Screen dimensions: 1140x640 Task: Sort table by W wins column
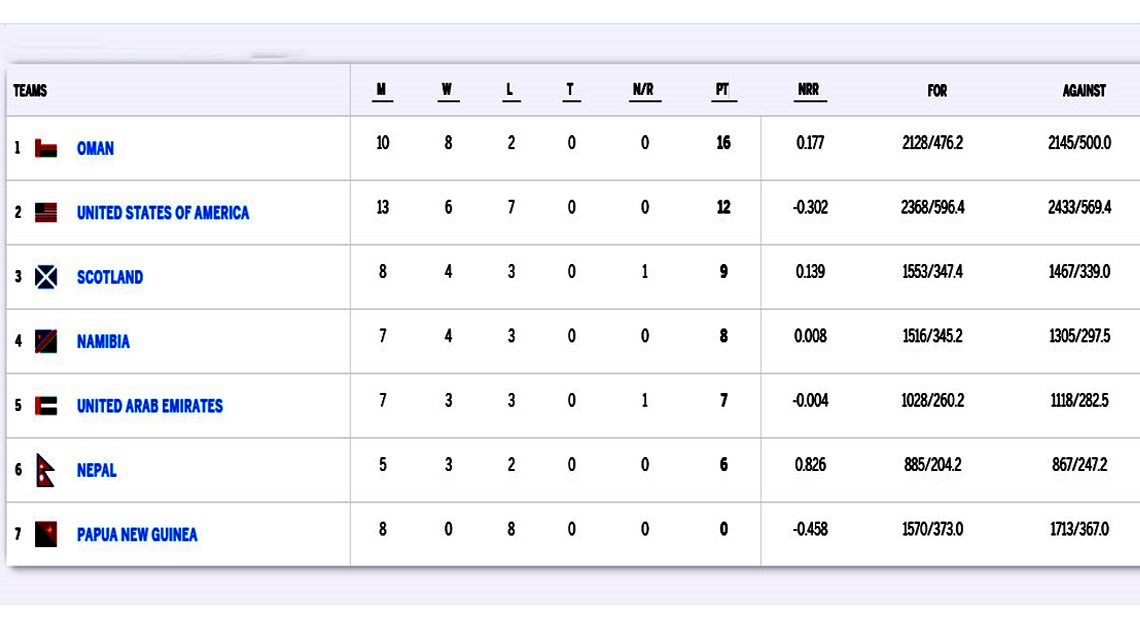click(447, 90)
